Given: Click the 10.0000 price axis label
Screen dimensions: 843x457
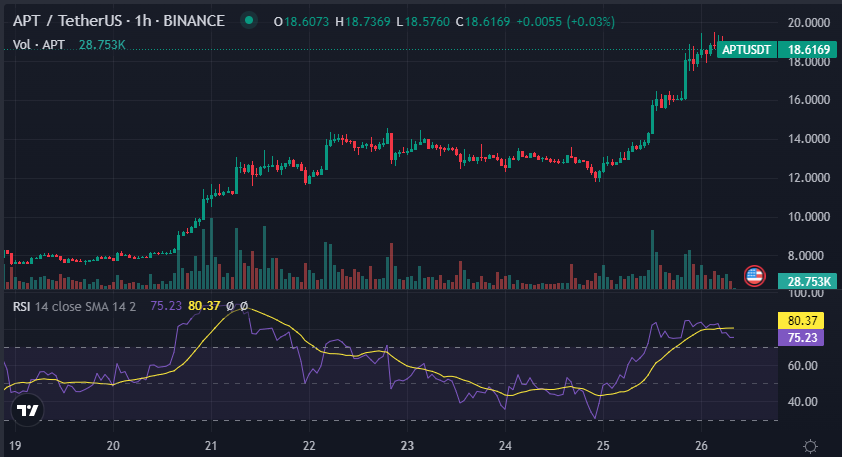Looking at the screenshot, I should [809, 217].
